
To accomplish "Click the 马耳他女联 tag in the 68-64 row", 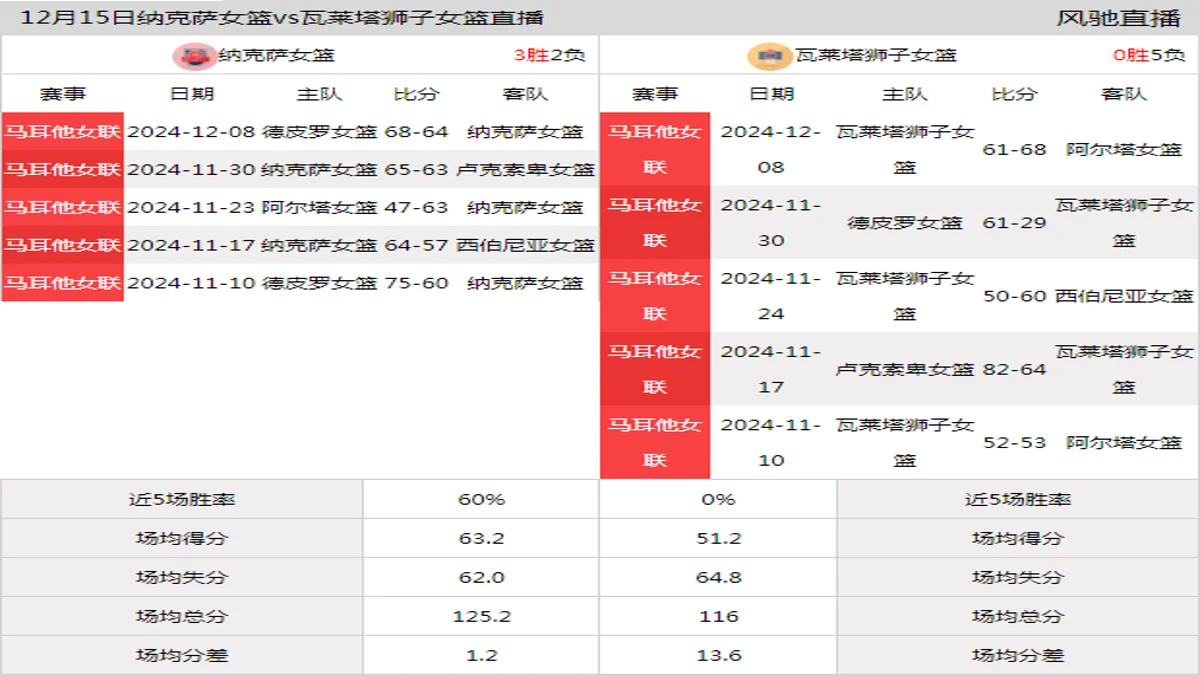I will click(62, 131).
